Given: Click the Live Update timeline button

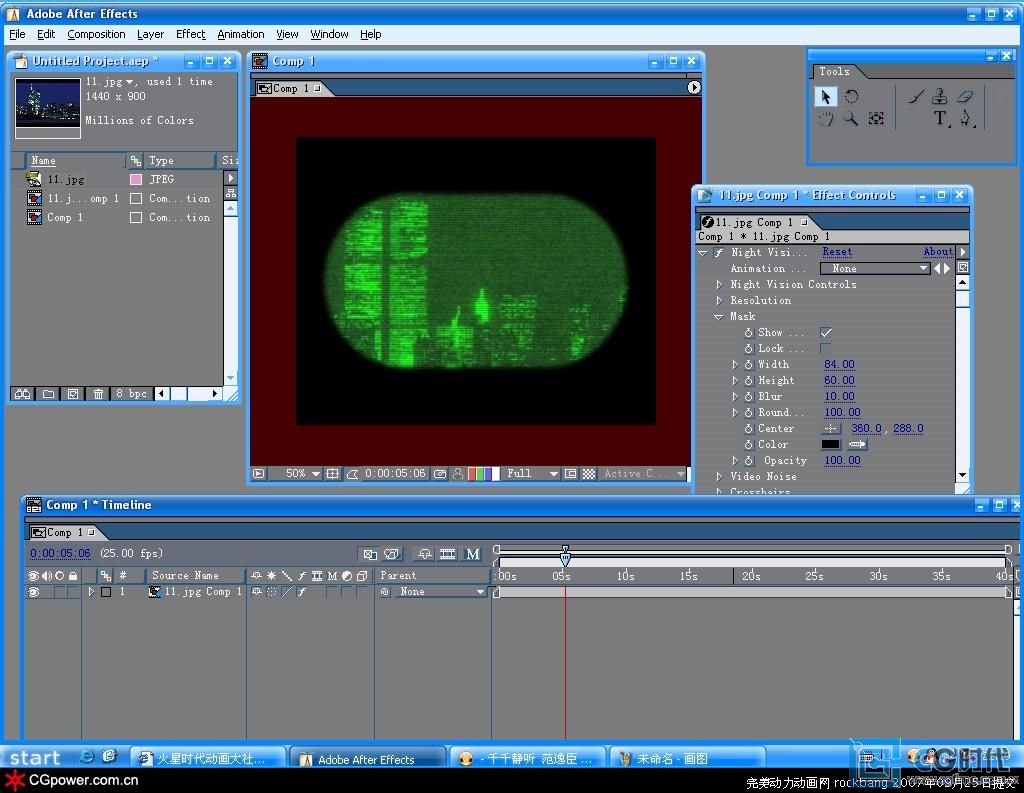Looking at the screenshot, I should point(370,554).
